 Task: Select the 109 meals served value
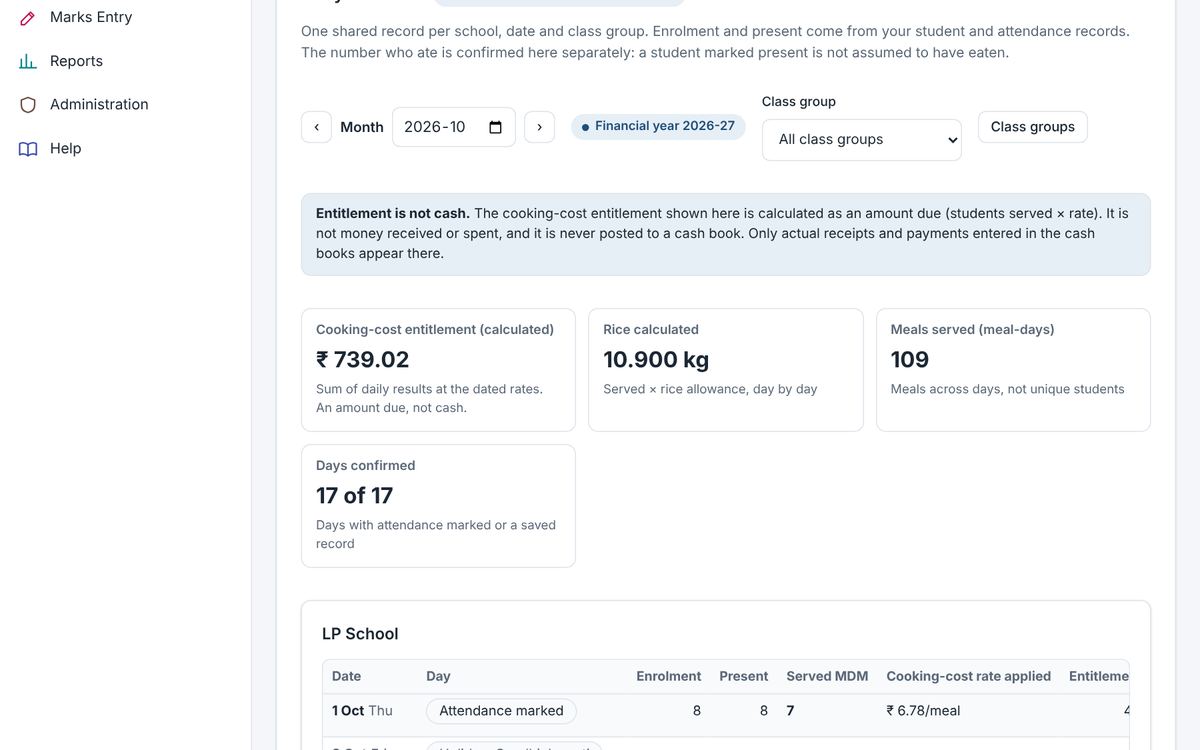click(910, 360)
